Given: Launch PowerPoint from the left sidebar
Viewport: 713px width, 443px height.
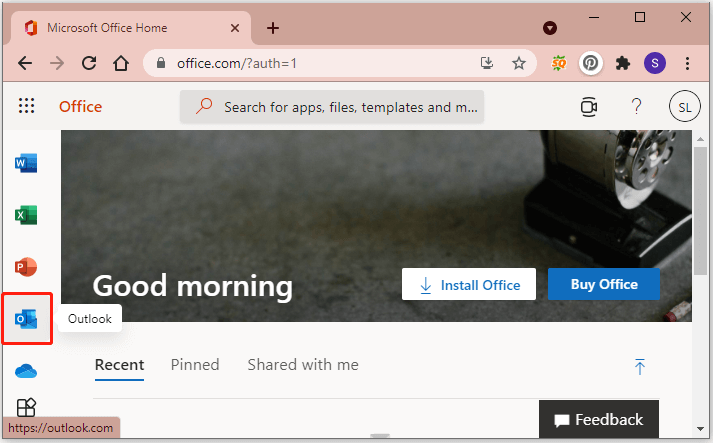Looking at the screenshot, I should [x=26, y=267].
